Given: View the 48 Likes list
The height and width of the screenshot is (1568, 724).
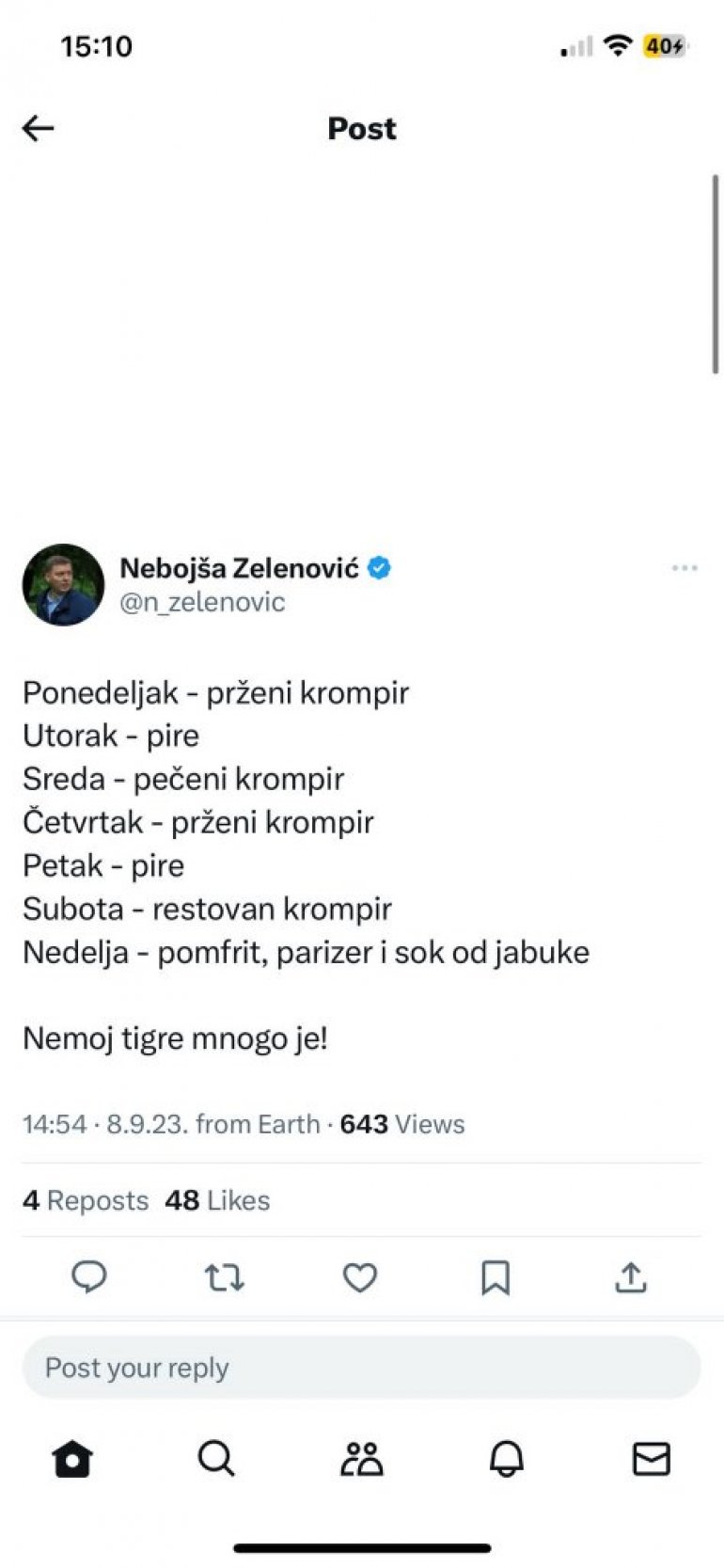Looking at the screenshot, I should click(x=217, y=1200).
